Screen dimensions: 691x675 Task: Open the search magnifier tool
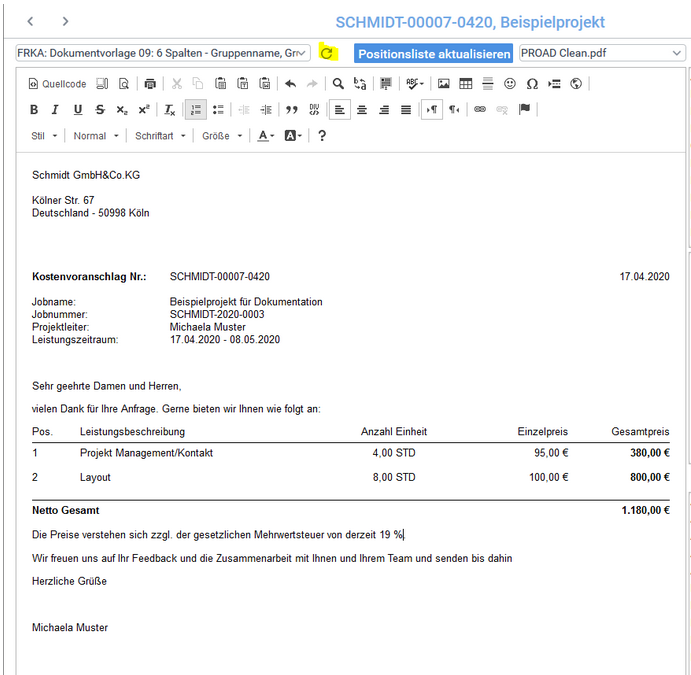pyautogui.click(x=338, y=84)
